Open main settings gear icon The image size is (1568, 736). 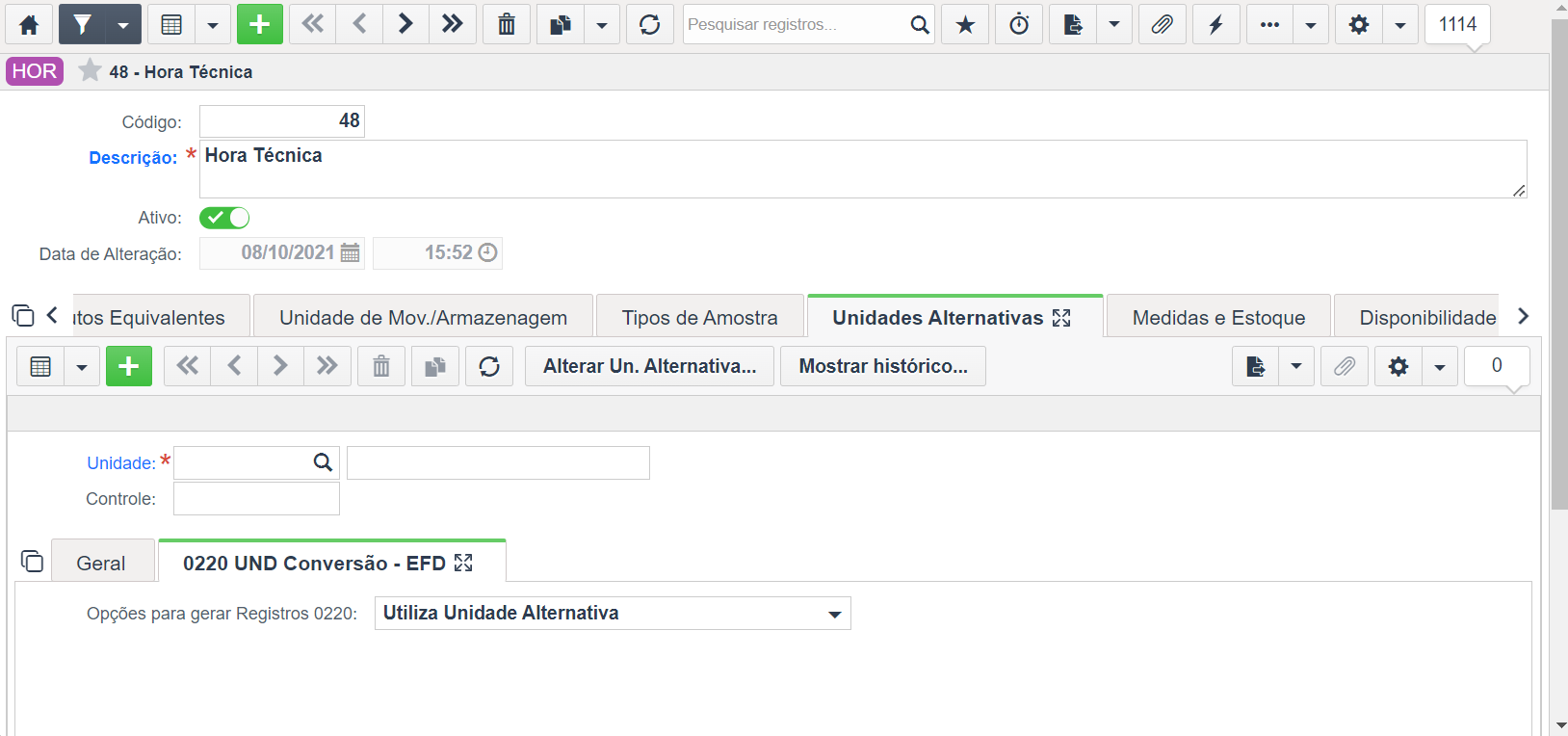[x=1359, y=24]
